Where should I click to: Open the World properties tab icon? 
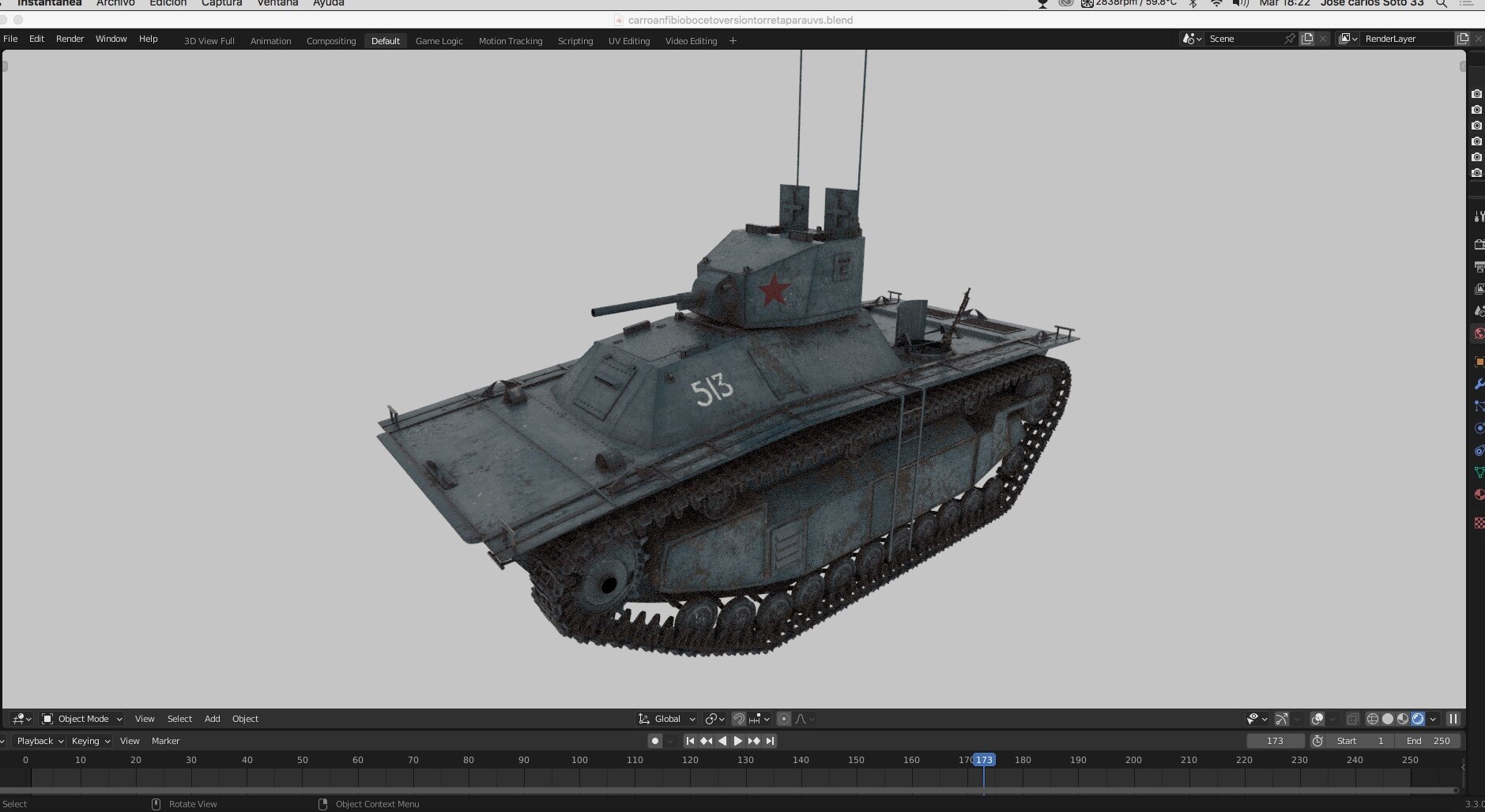(1479, 333)
